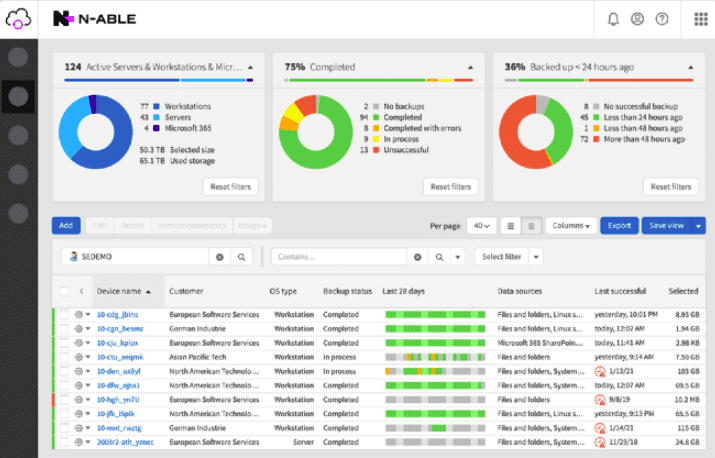Image resolution: width=715 pixels, height=458 pixels.
Task: Click the warning icon beside 9/8/19
Action: point(600,400)
